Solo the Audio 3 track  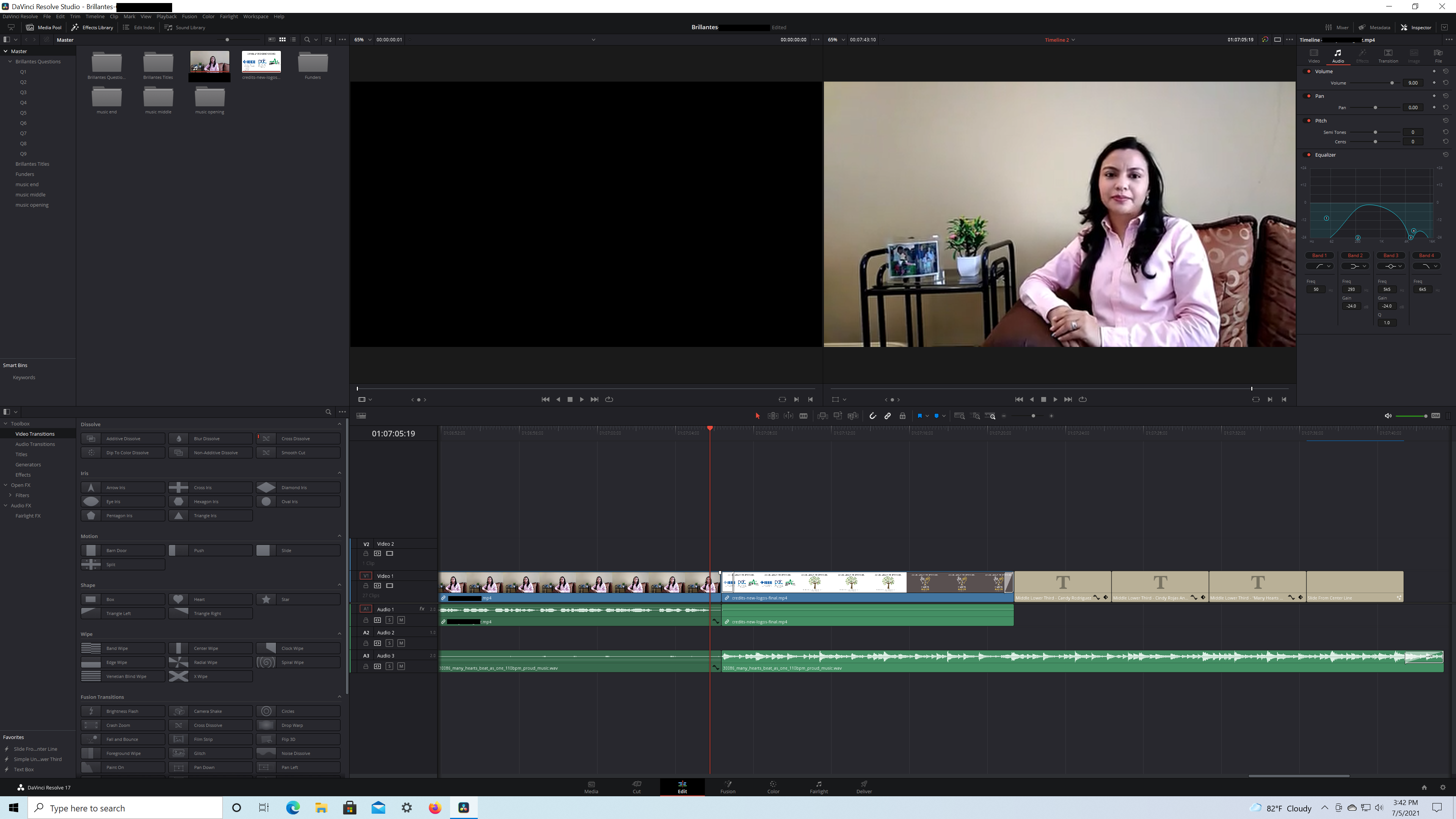pos(389,667)
